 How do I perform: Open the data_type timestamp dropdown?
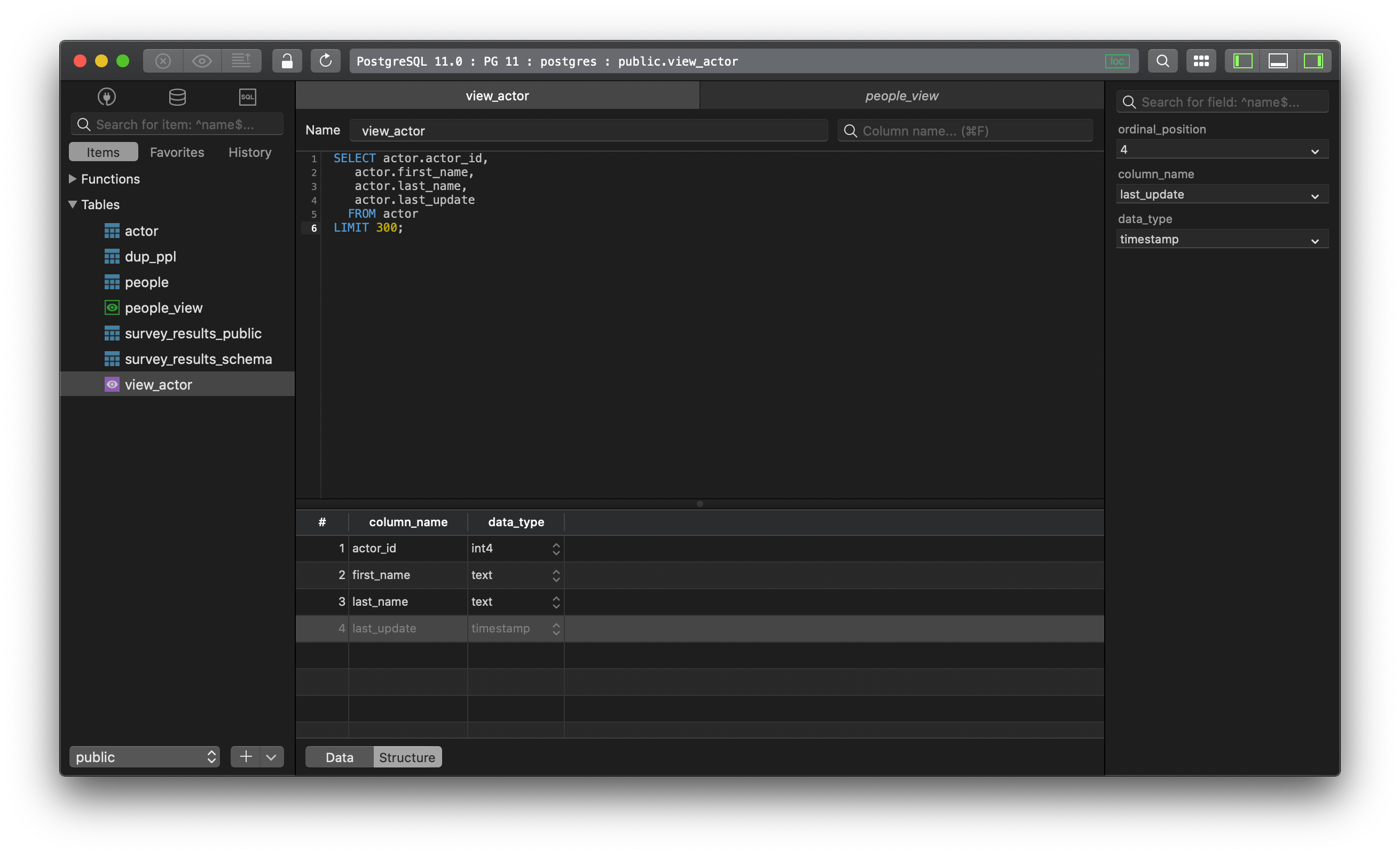click(1222, 240)
